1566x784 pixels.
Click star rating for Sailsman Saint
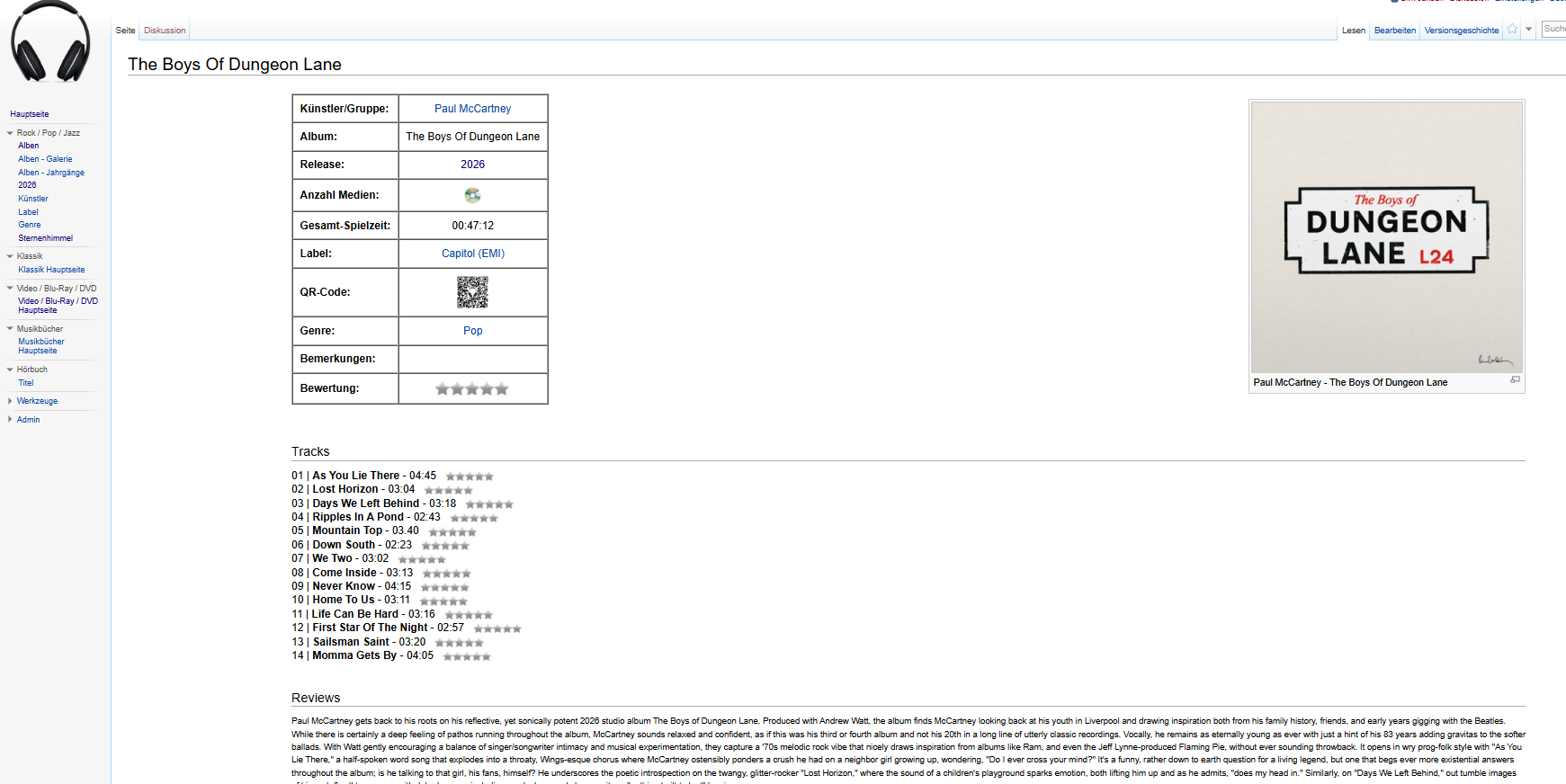460,643
